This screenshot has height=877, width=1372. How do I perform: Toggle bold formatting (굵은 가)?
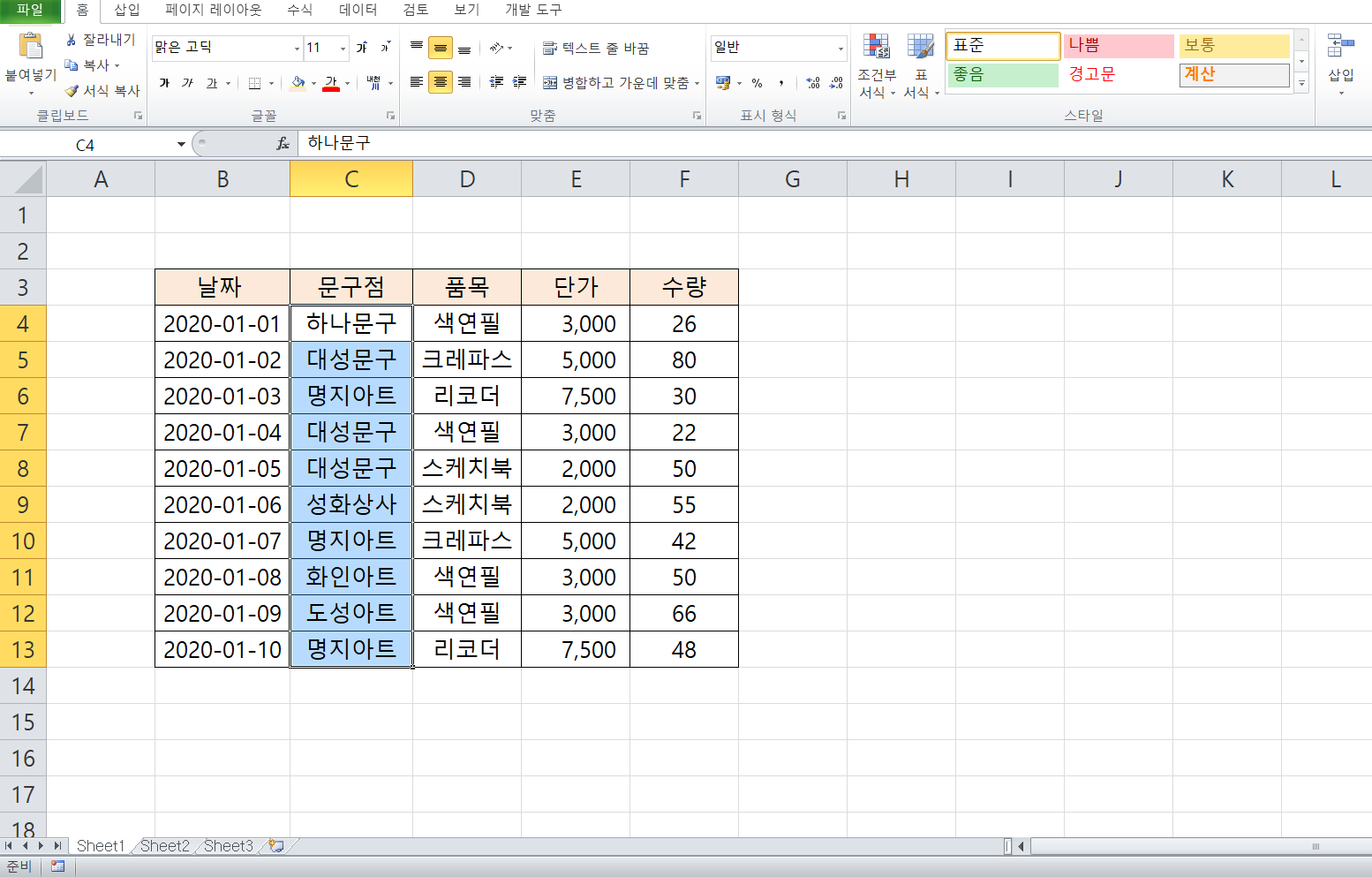click(164, 83)
